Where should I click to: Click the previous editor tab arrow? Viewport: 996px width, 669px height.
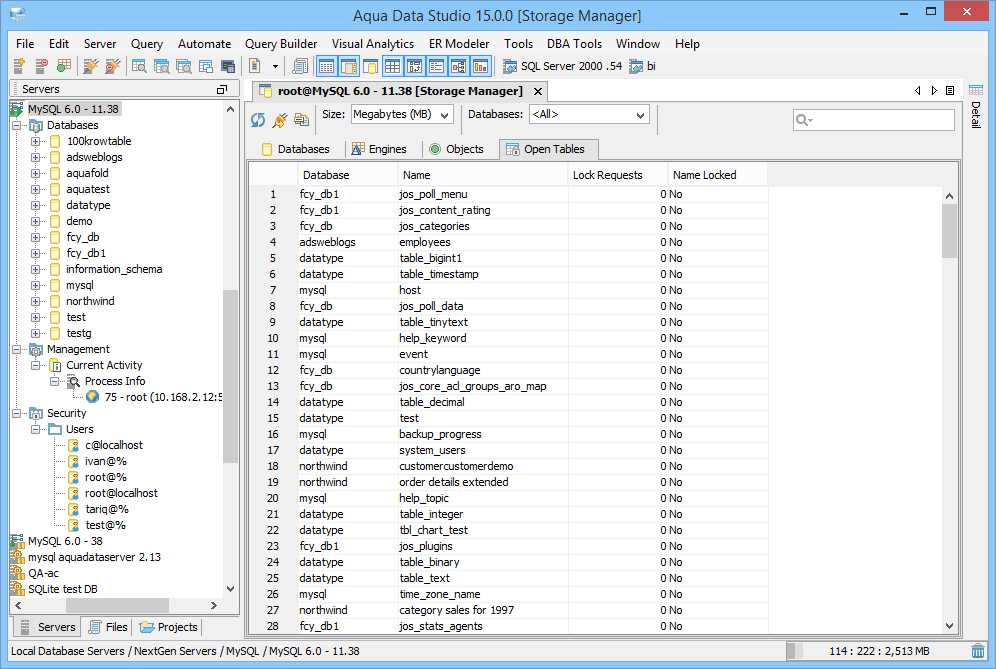[x=917, y=91]
